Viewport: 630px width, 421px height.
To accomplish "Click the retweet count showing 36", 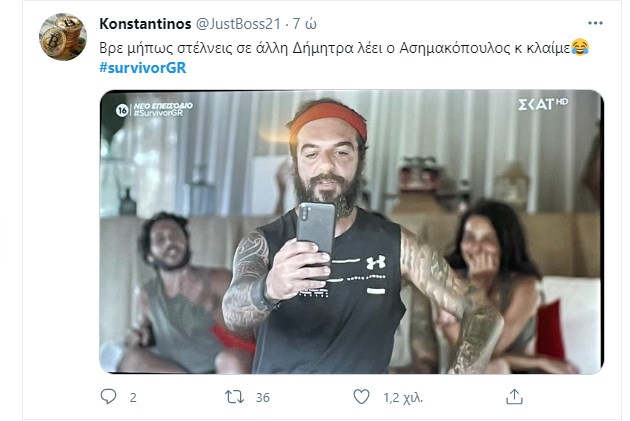I will 263,398.
